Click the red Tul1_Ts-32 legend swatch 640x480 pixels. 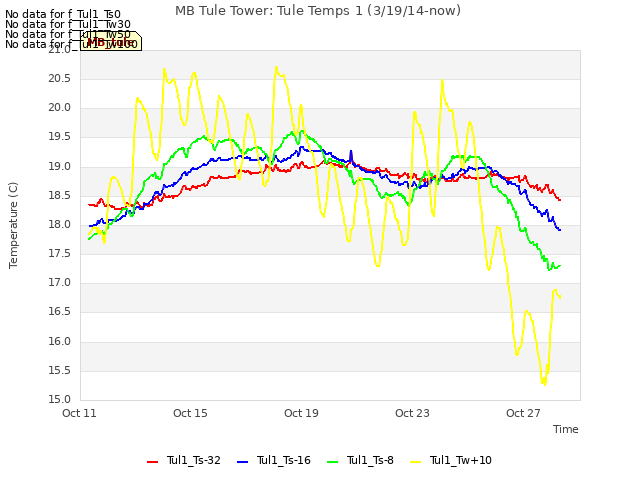point(152,462)
